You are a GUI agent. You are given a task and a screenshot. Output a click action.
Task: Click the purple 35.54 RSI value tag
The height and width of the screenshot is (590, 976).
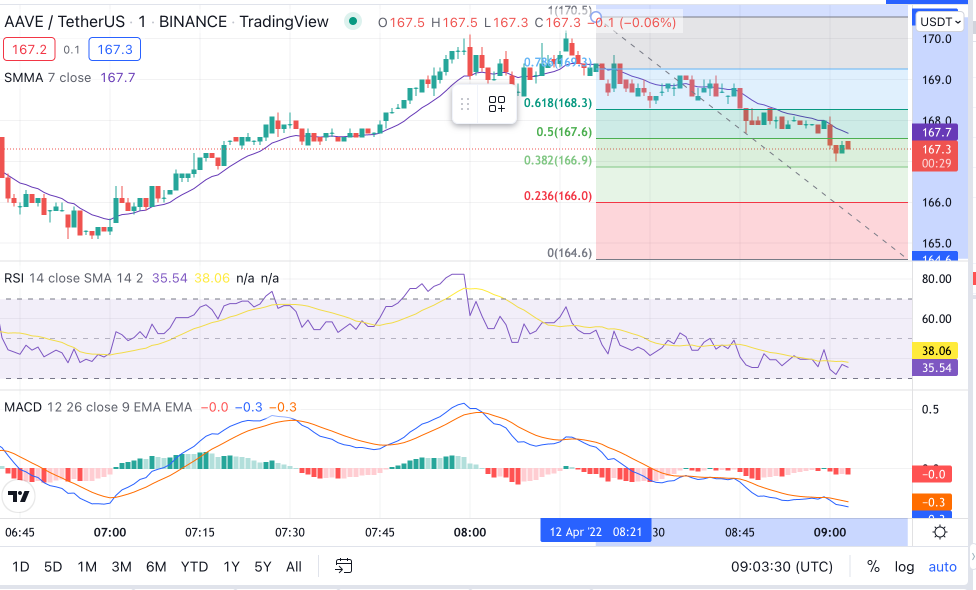[x=935, y=368]
